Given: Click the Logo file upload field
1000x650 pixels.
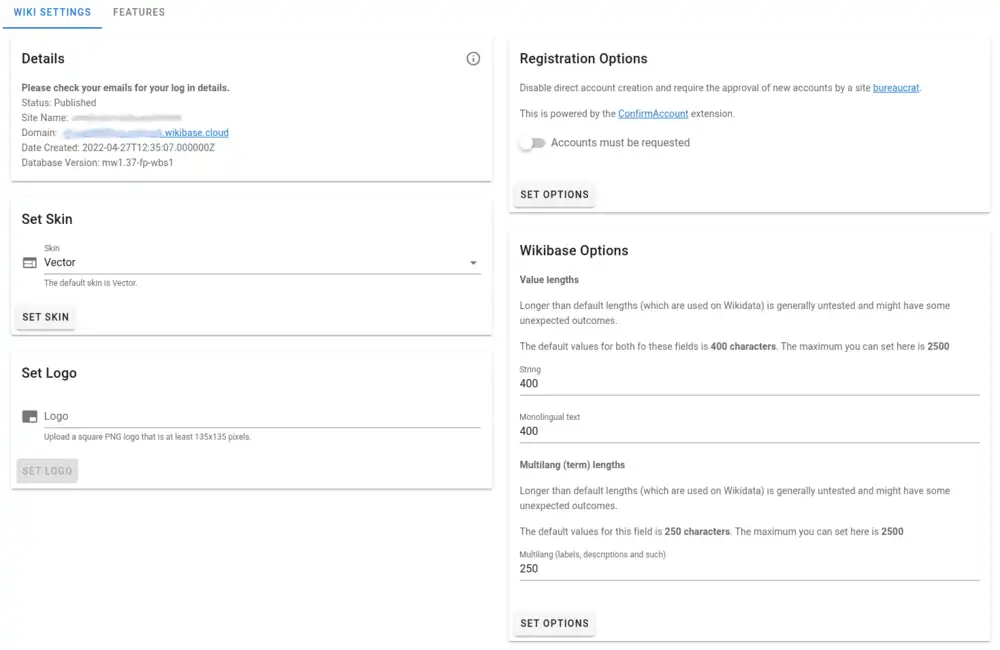Looking at the screenshot, I should [260, 416].
